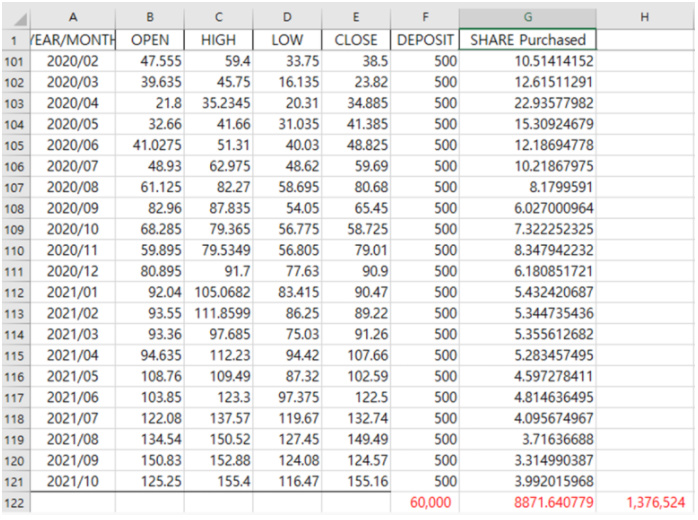
Task: Select row 110 header
Action: pos(15,250)
